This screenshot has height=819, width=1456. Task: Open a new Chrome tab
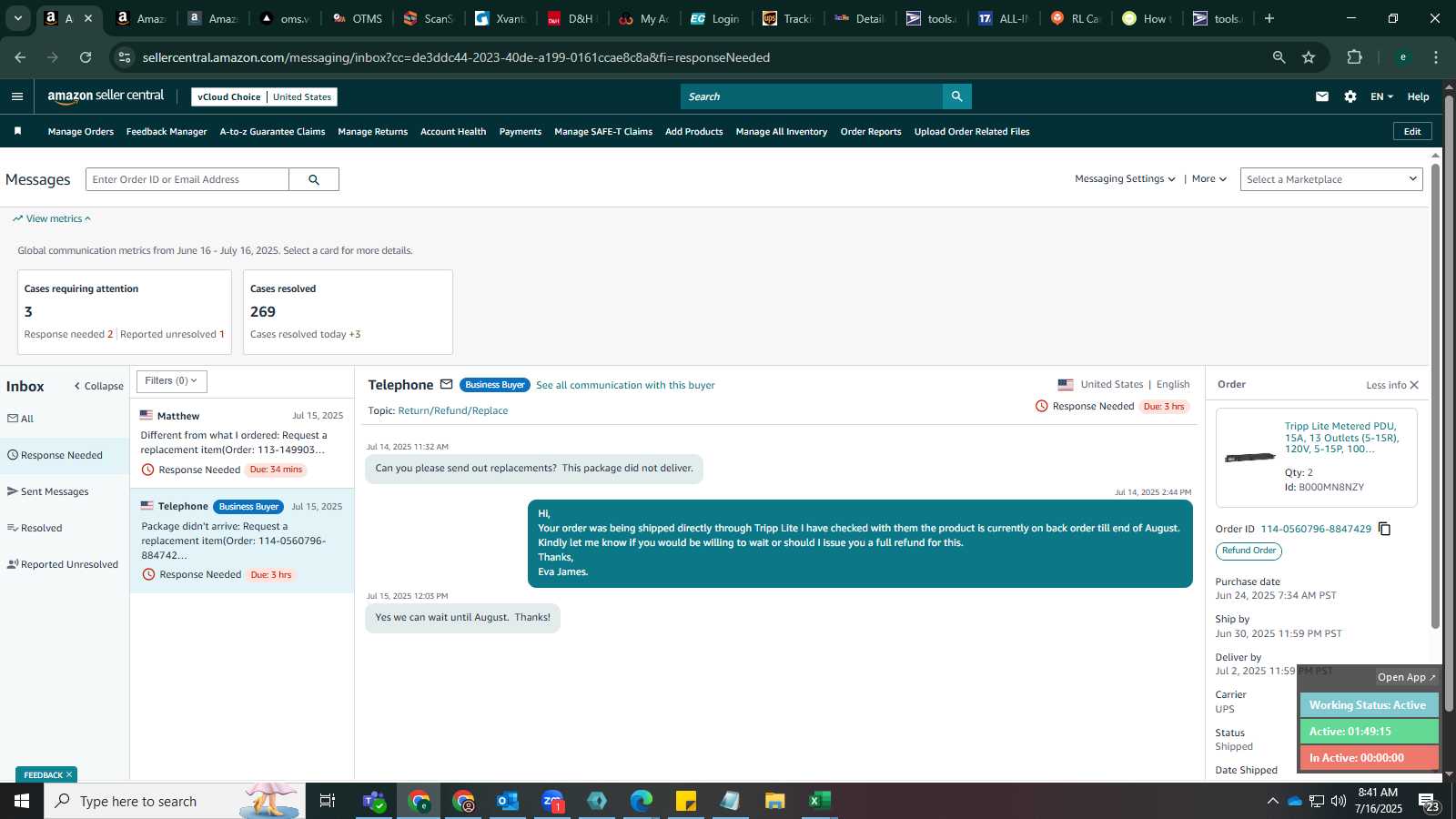1269,18
